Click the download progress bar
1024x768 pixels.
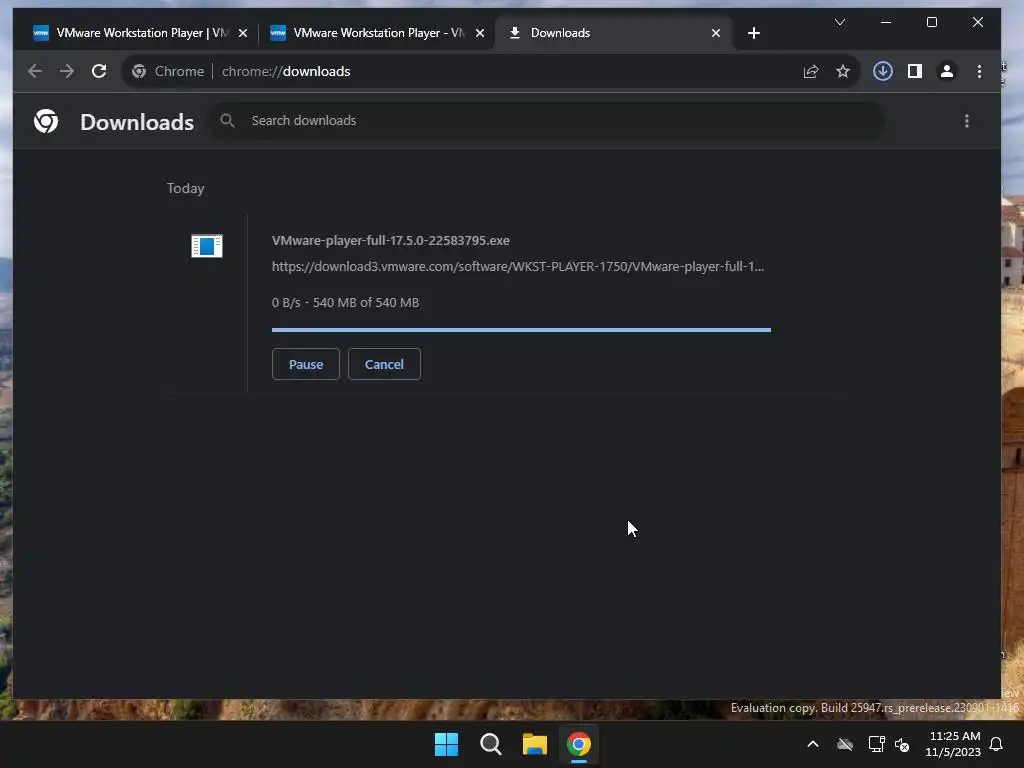[x=521, y=330]
